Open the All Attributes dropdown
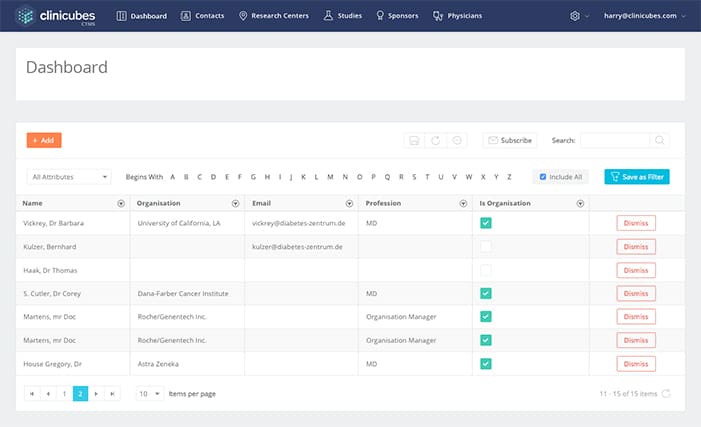 click(68, 177)
